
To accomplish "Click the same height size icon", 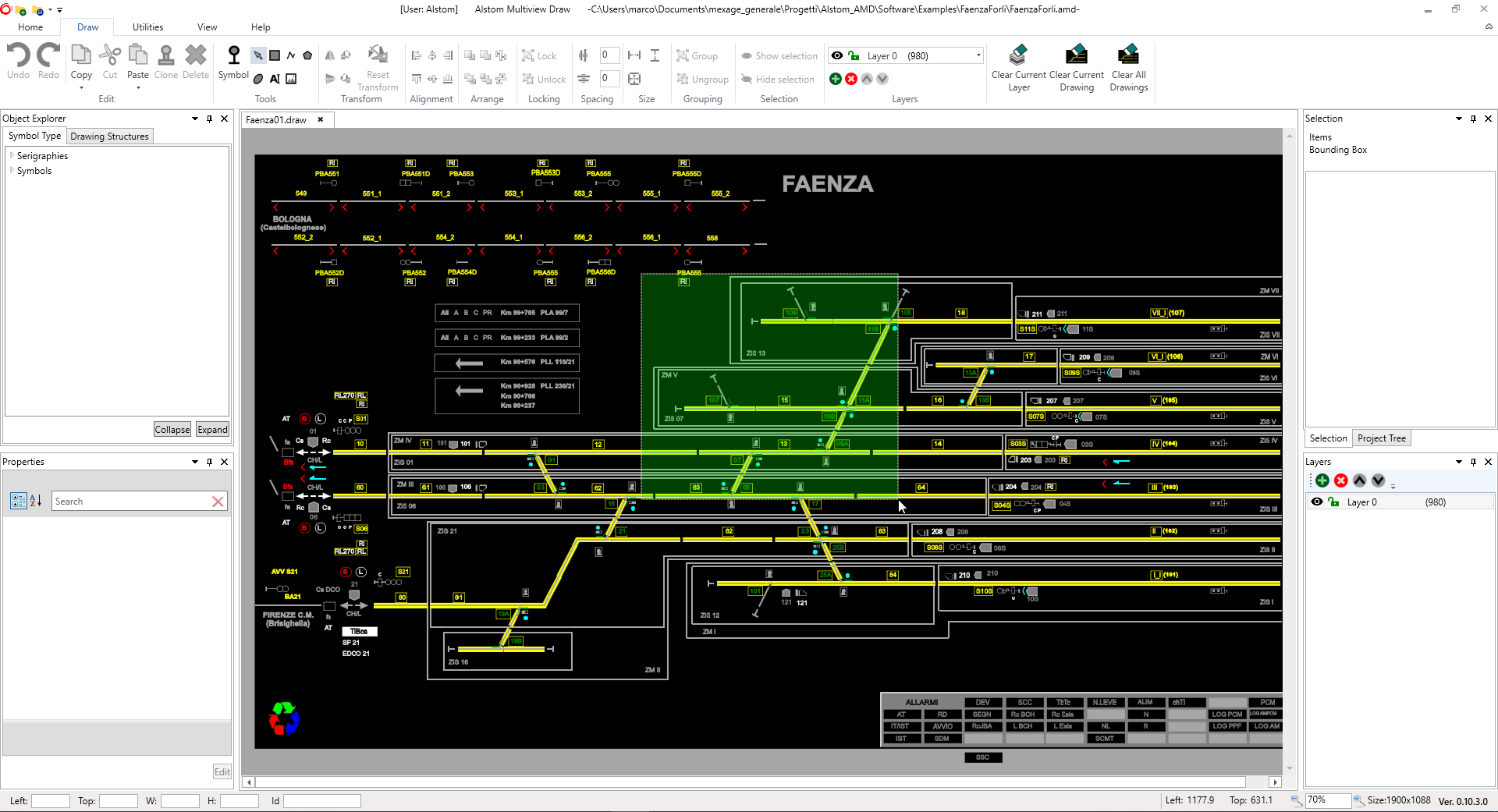I will click(x=655, y=55).
